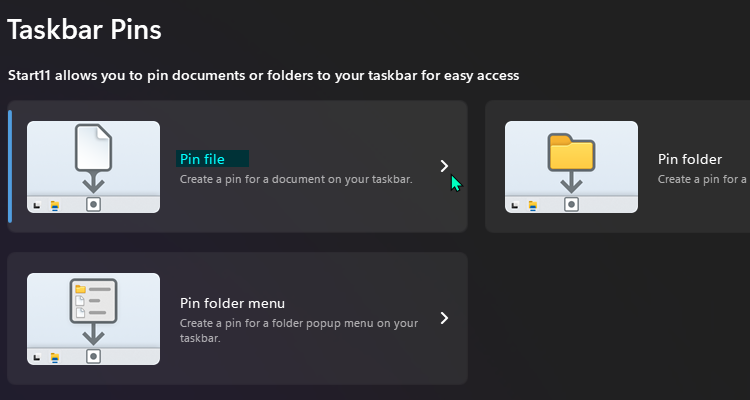Click the yellow folder icon in Pin folder thumbnail
Image resolution: width=750 pixels, height=400 pixels.
(x=571, y=153)
